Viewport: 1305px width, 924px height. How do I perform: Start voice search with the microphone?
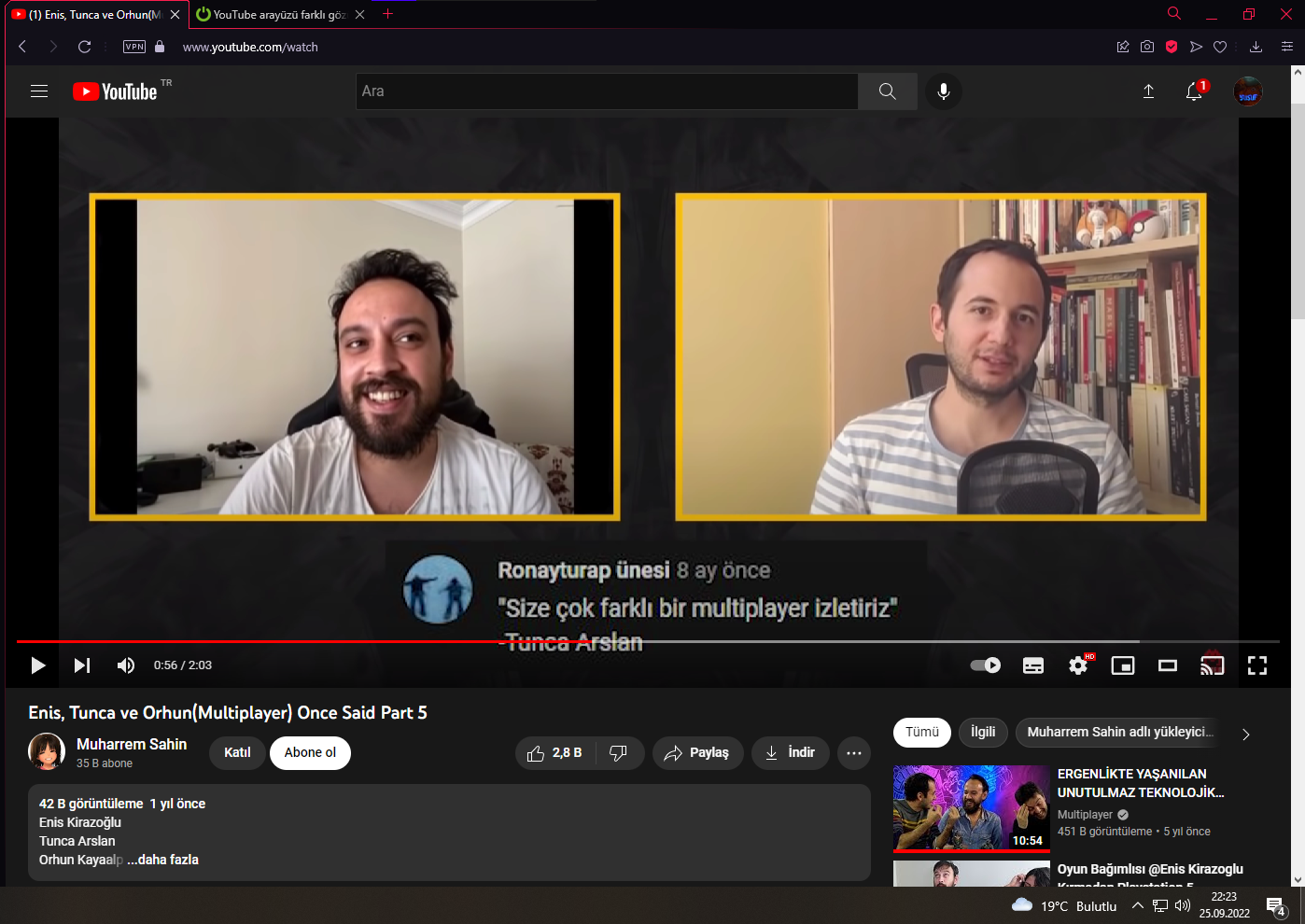pos(944,91)
